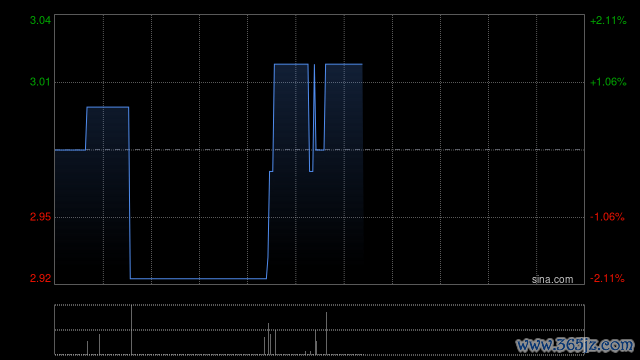Viewport: 640px width, 360px height.
Task: Open the www.365jz.com watermark link
Action: pyautogui.click(x=575, y=345)
